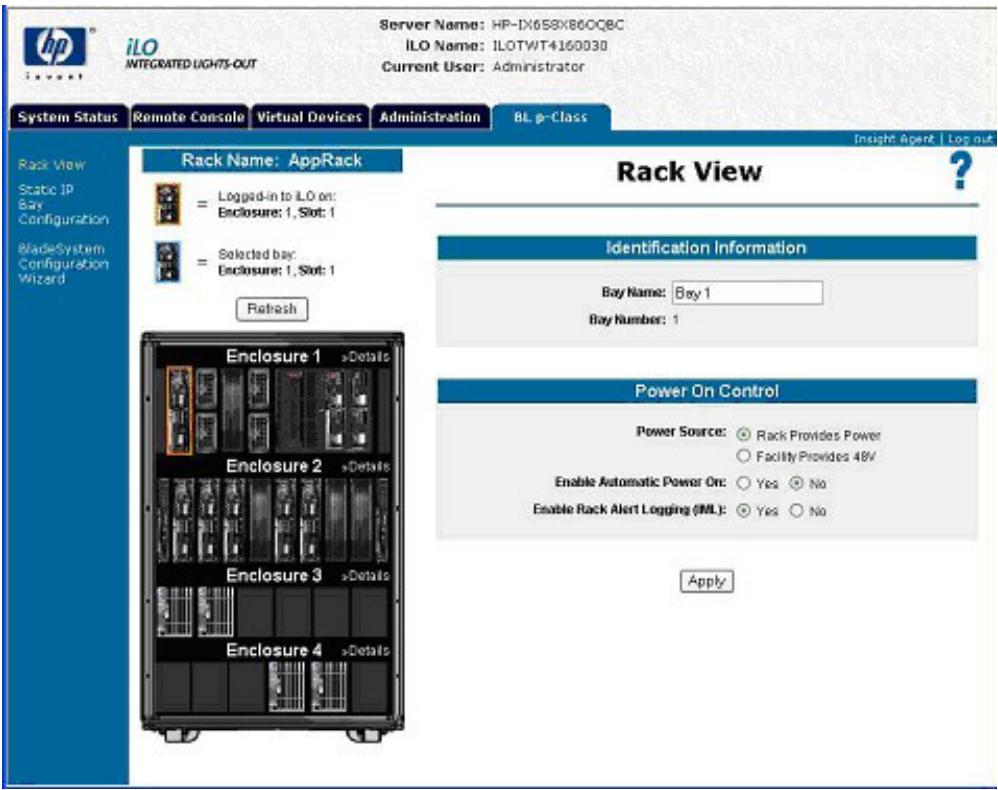Set Enable Rack Alert Logging to Yes
The image size is (998, 790).
coord(743,511)
